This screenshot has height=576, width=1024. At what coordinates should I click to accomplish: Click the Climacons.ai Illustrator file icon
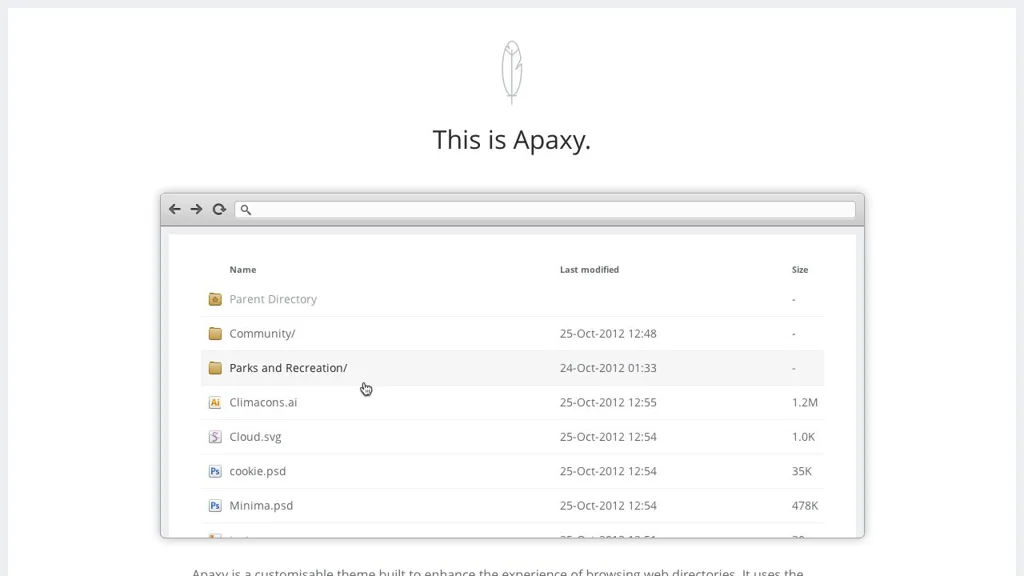pyautogui.click(x=214, y=403)
